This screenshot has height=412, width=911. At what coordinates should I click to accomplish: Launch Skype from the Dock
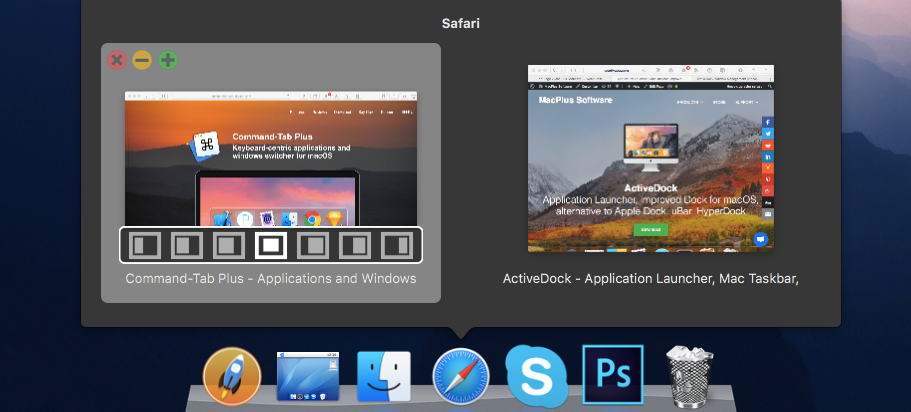(x=536, y=376)
